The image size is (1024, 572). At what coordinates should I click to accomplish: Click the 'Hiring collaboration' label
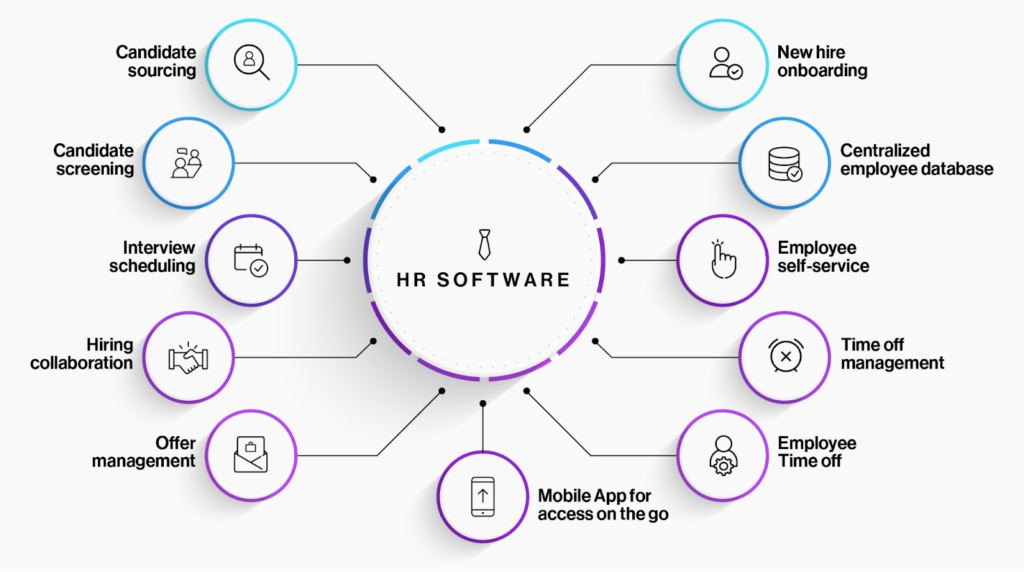pyautogui.click(x=82, y=354)
